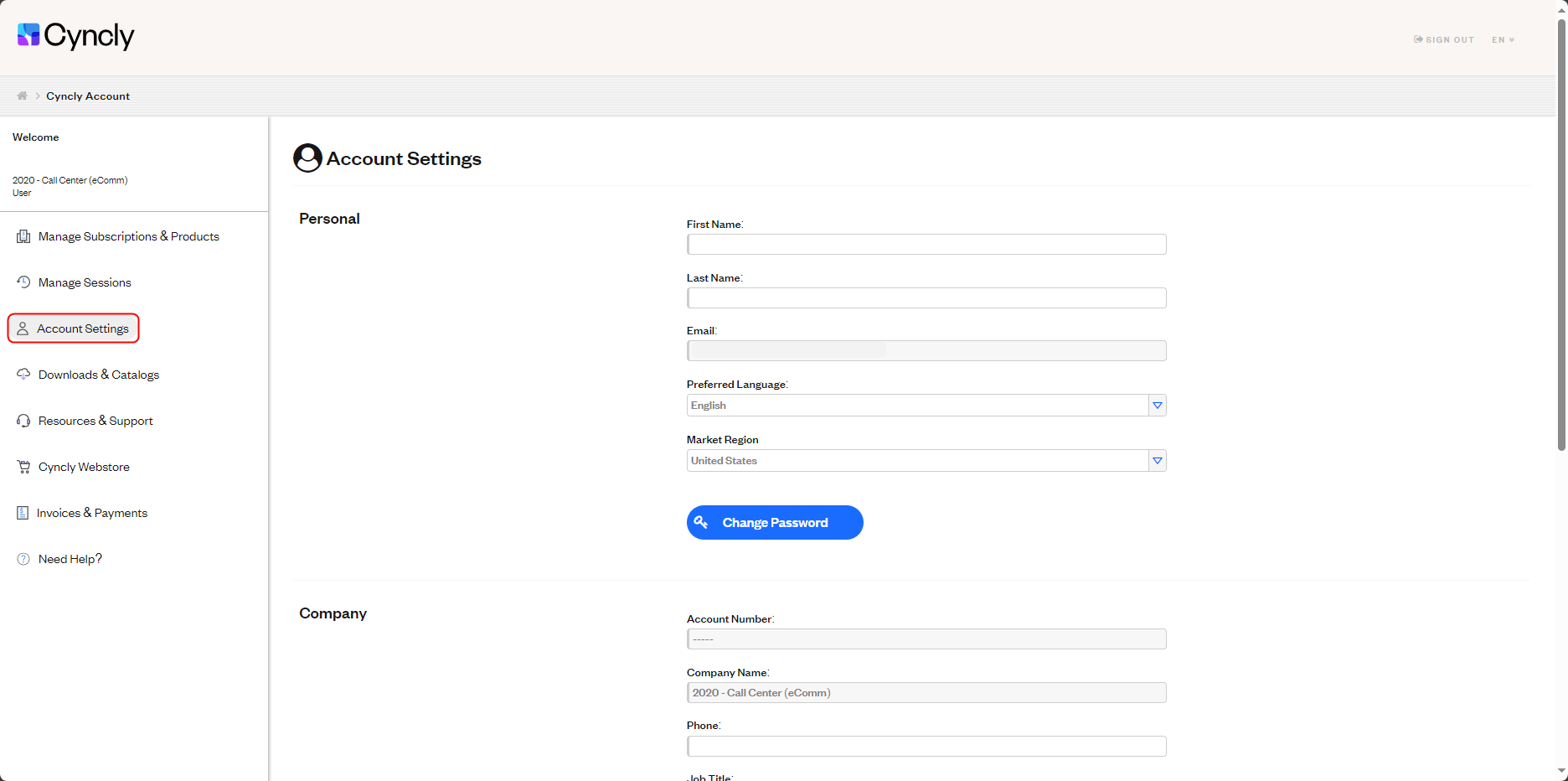This screenshot has height=781, width=1568.
Task: Click the page vertical scrollbar
Action: point(1561,235)
